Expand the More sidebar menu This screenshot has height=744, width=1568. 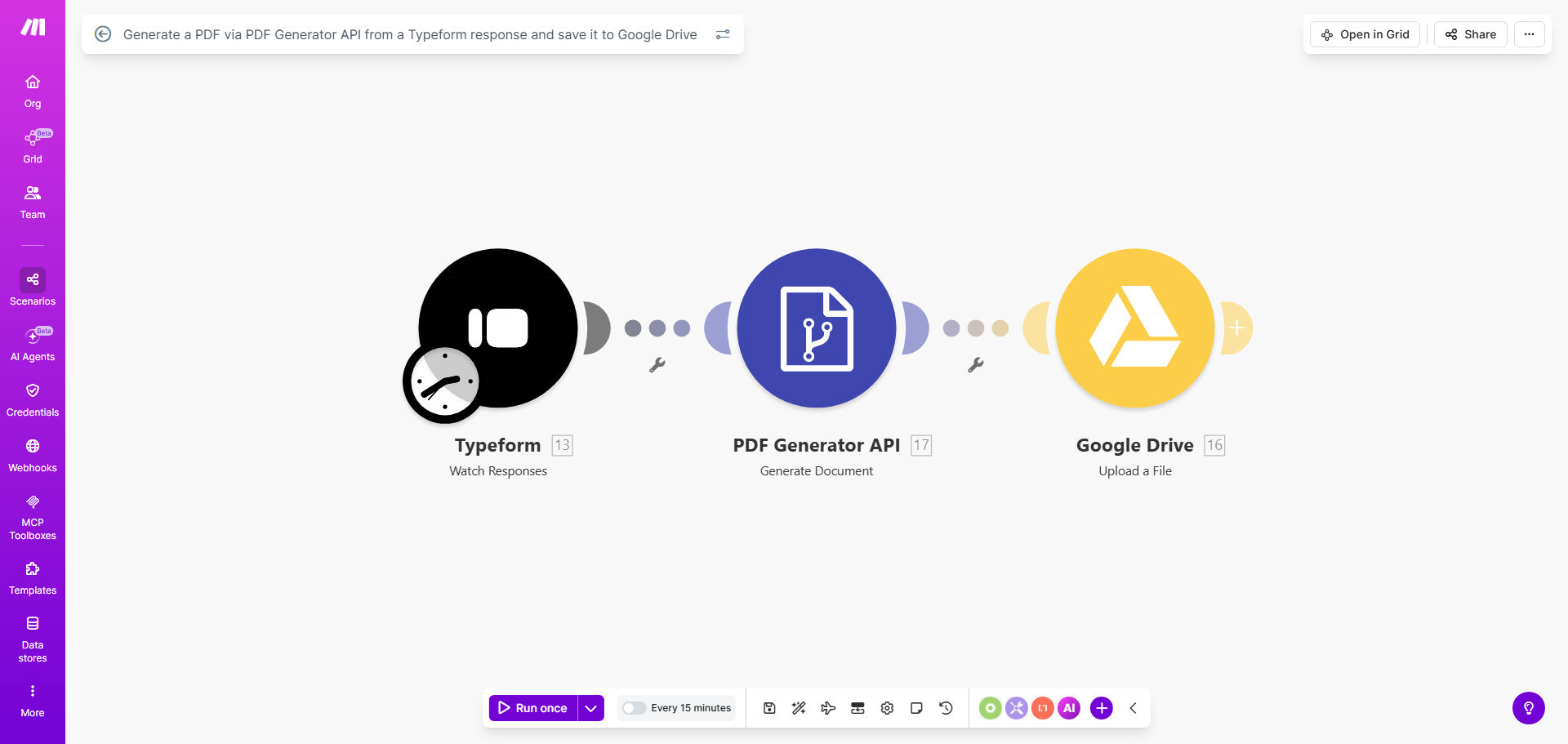click(x=33, y=701)
